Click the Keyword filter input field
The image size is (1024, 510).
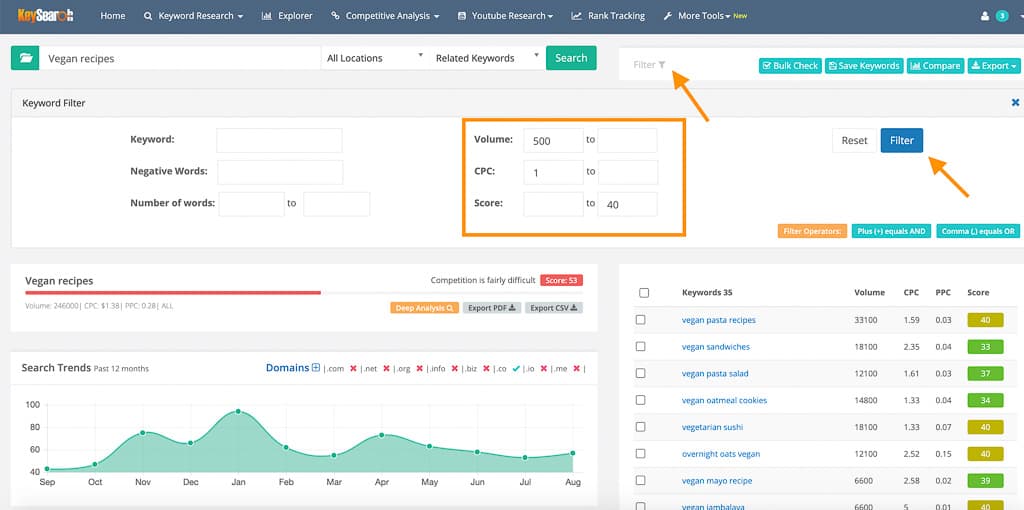point(280,140)
